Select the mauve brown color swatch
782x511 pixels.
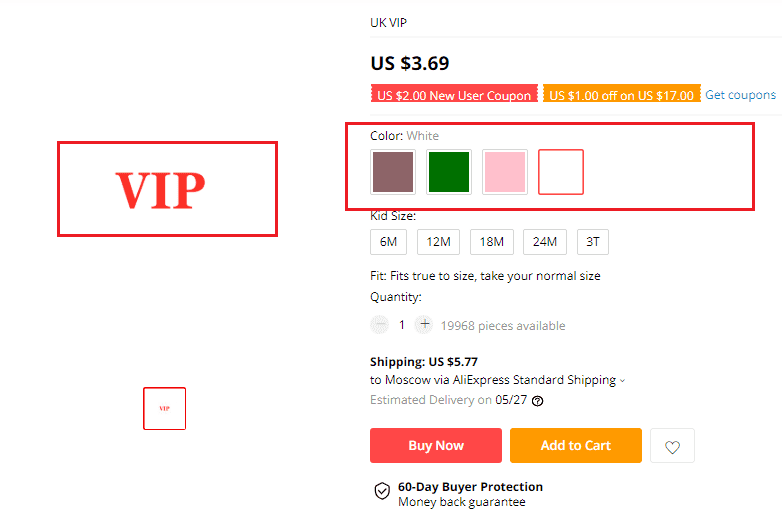[392, 172]
